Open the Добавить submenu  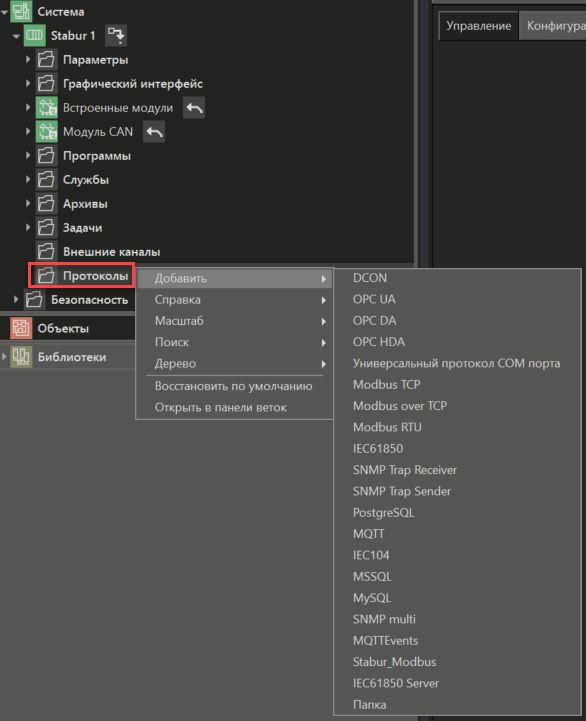point(235,278)
